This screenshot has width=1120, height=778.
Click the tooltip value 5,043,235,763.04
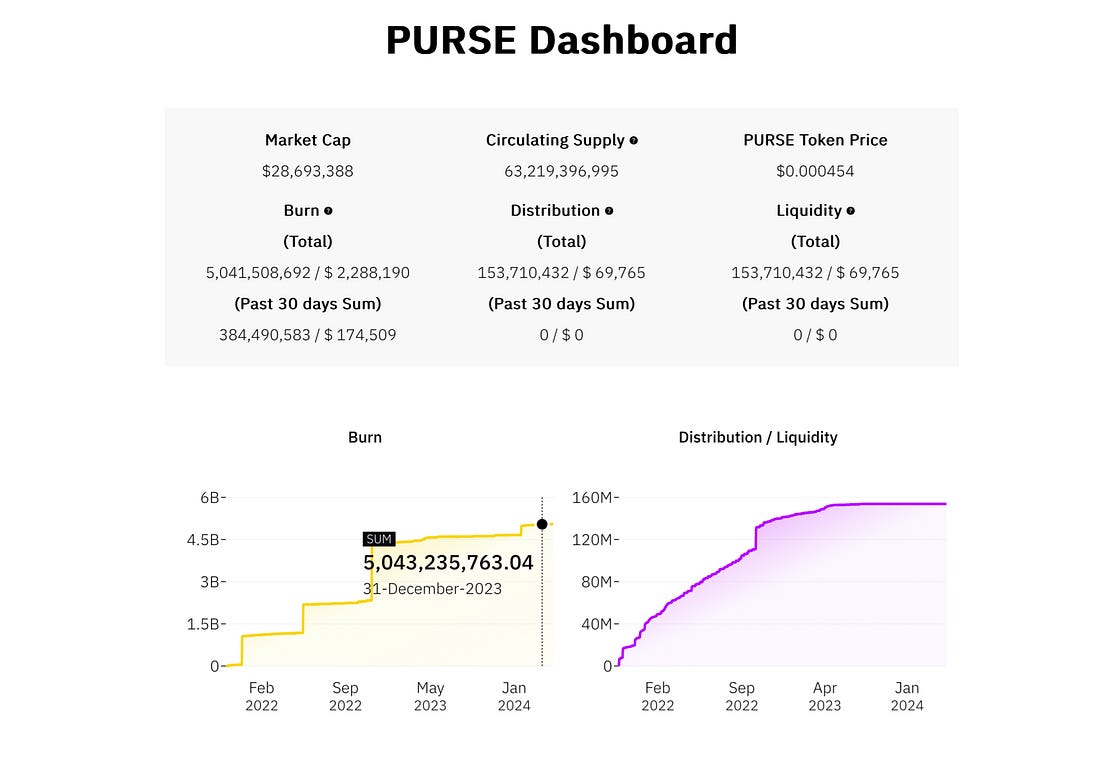(x=448, y=563)
